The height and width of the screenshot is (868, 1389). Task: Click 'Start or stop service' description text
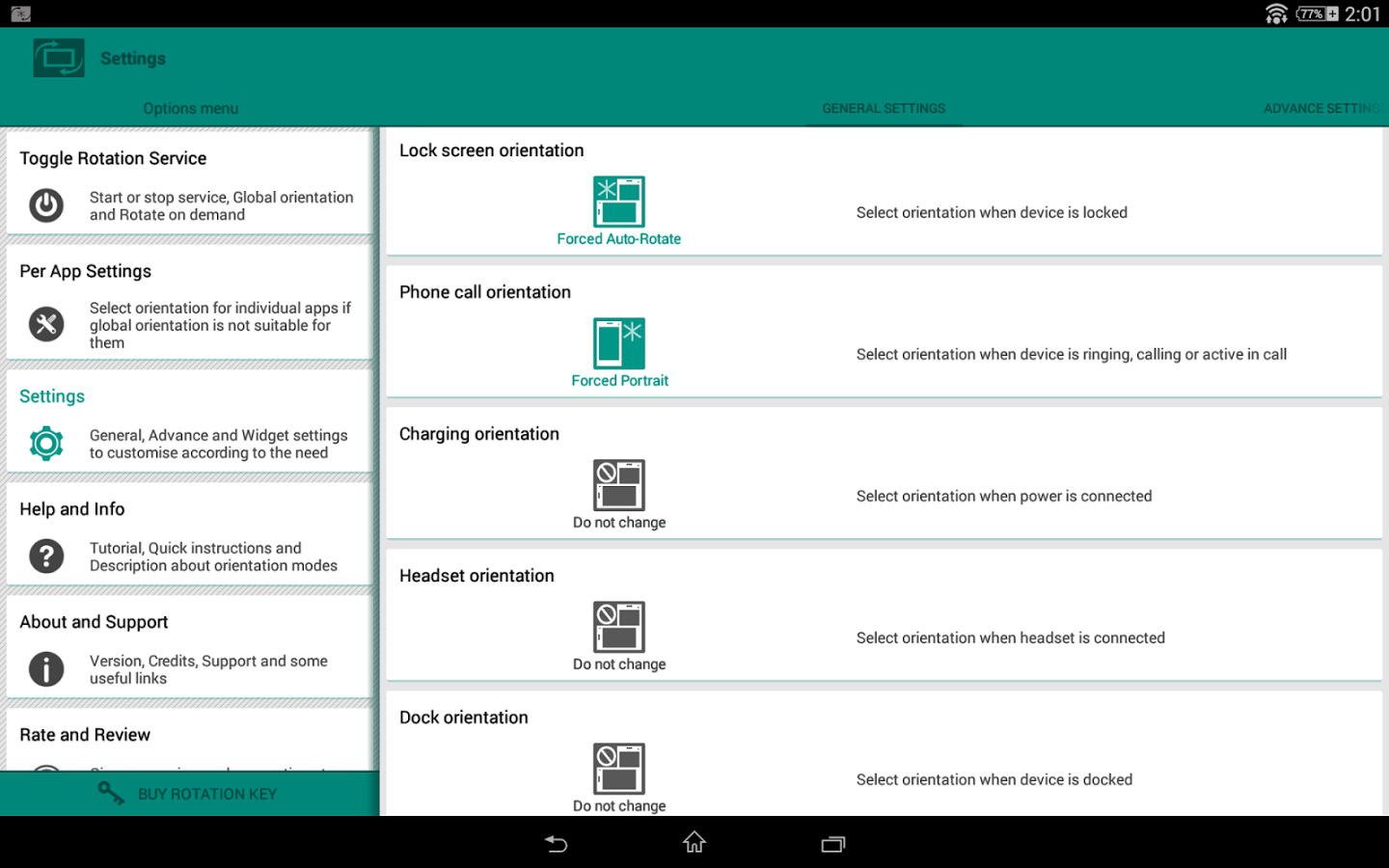[222, 205]
